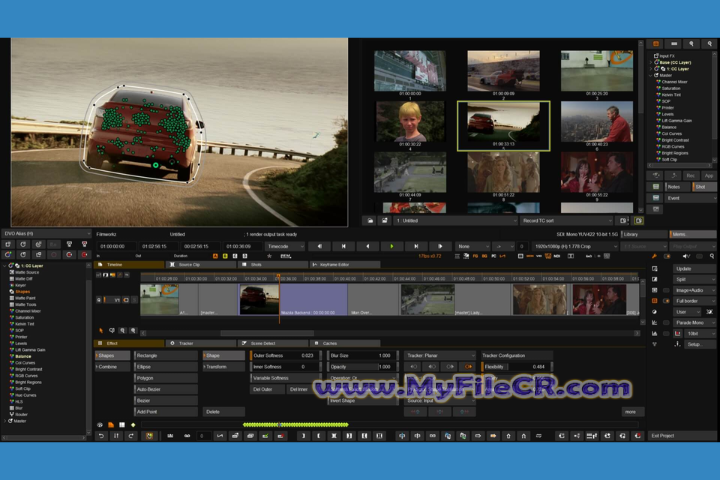Click the orange wrench icon on right panel

pos(654,256)
